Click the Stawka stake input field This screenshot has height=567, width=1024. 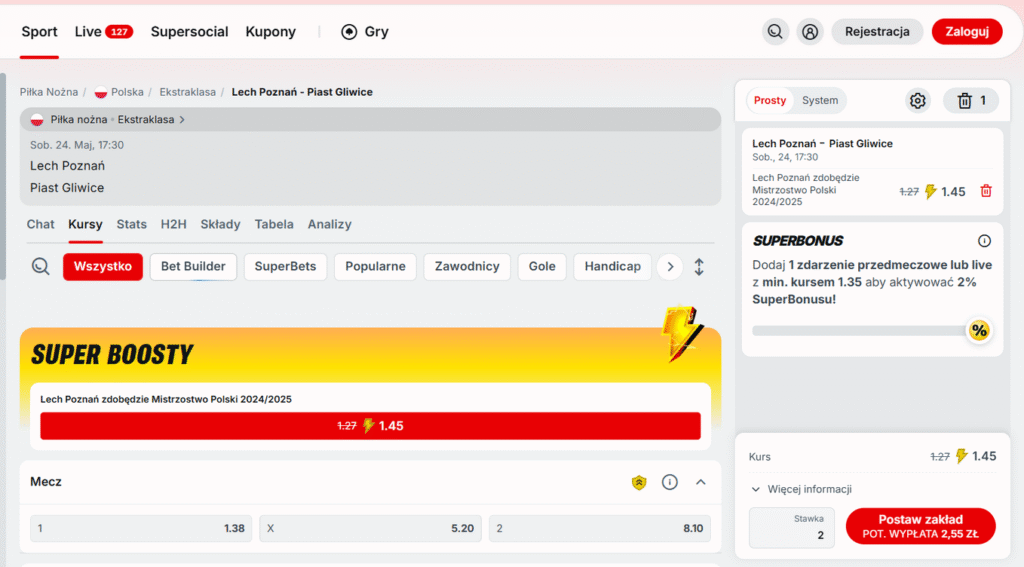click(x=792, y=528)
